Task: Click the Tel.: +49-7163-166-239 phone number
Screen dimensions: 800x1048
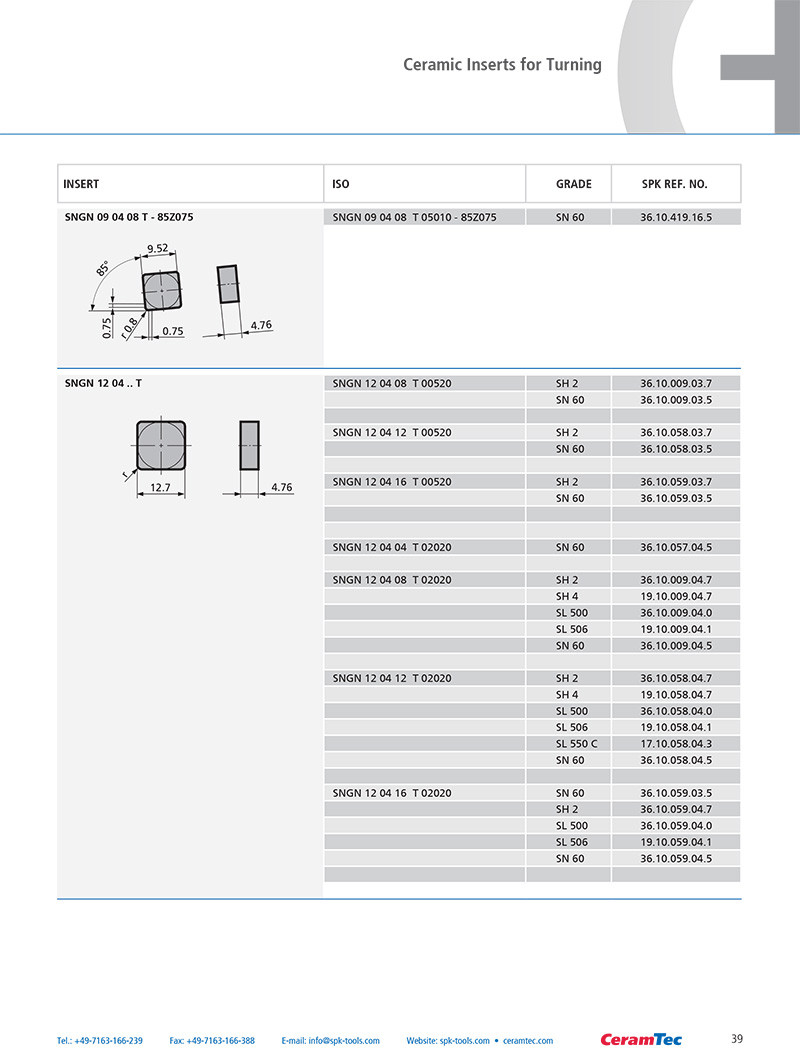Action: [100, 1040]
